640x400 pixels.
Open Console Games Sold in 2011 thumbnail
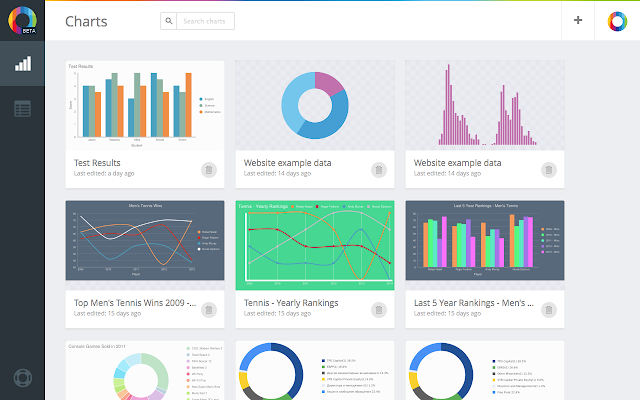145,370
